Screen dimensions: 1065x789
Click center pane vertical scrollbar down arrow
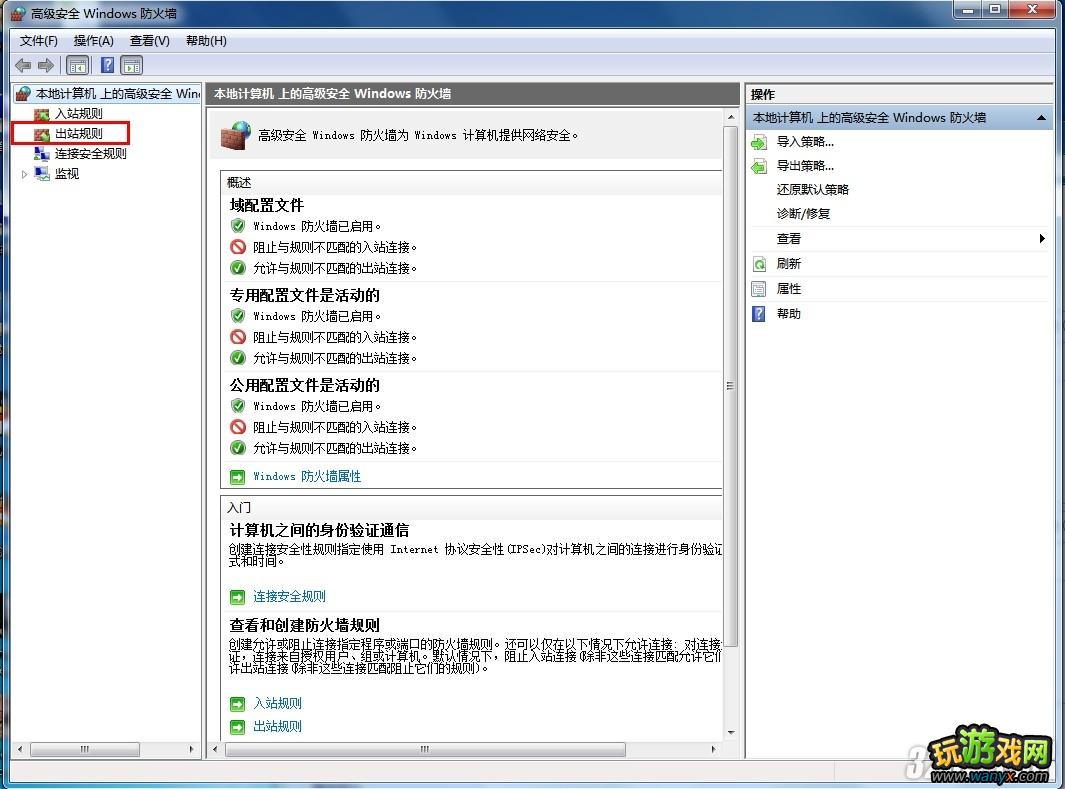click(x=731, y=733)
